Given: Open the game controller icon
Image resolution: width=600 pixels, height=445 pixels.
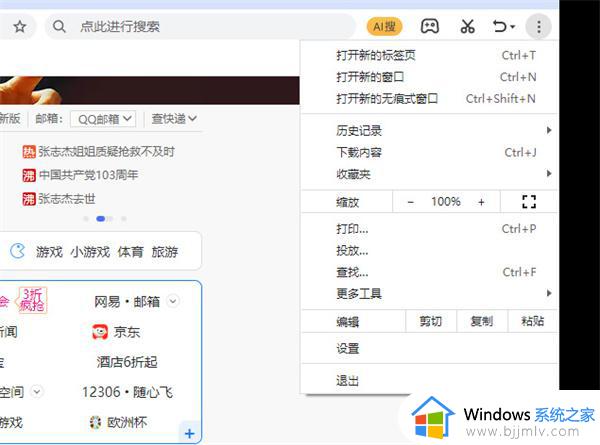Looking at the screenshot, I should (430, 27).
